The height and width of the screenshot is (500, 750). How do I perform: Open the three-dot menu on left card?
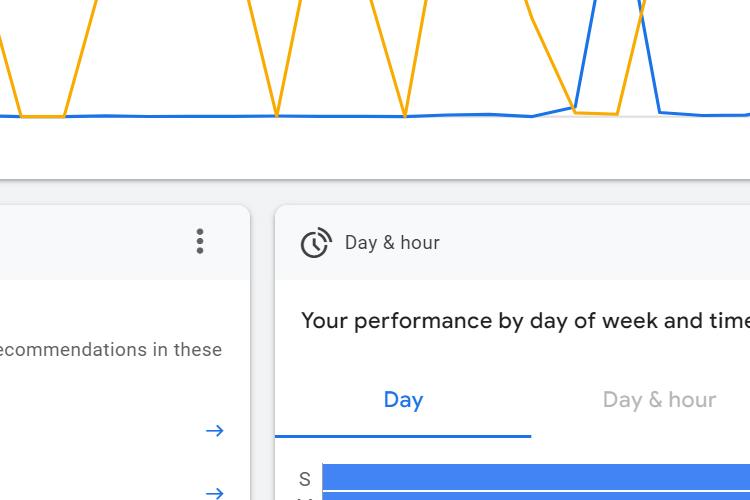point(200,241)
